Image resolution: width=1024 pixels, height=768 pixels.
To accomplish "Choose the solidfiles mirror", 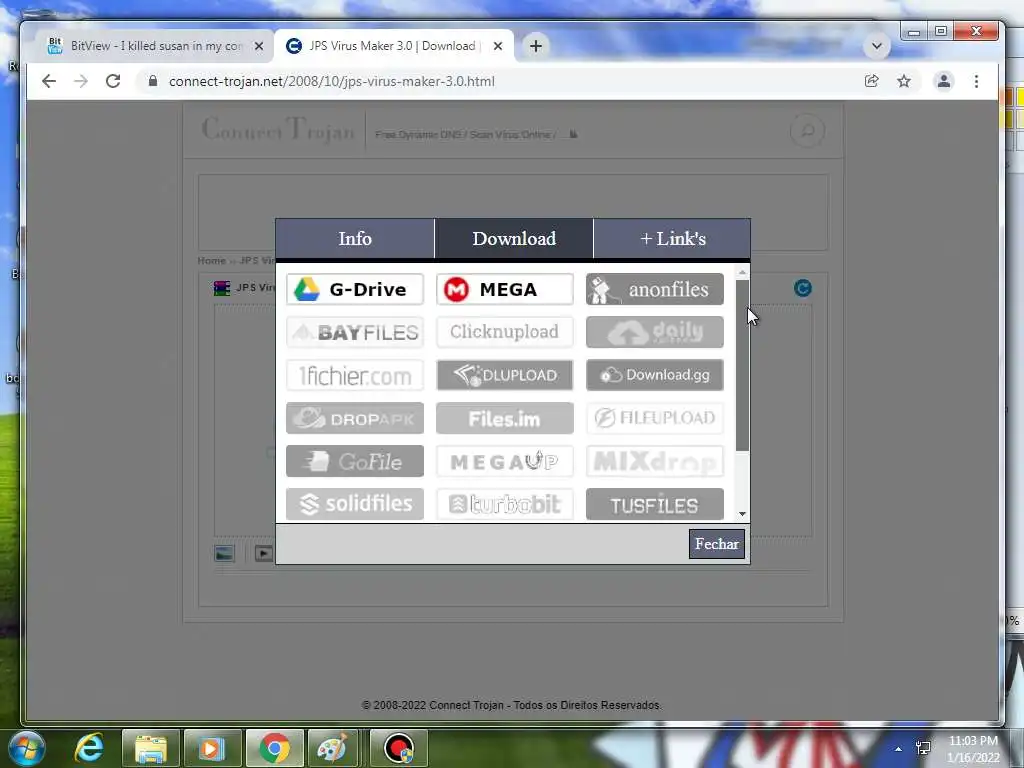I will click(355, 504).
